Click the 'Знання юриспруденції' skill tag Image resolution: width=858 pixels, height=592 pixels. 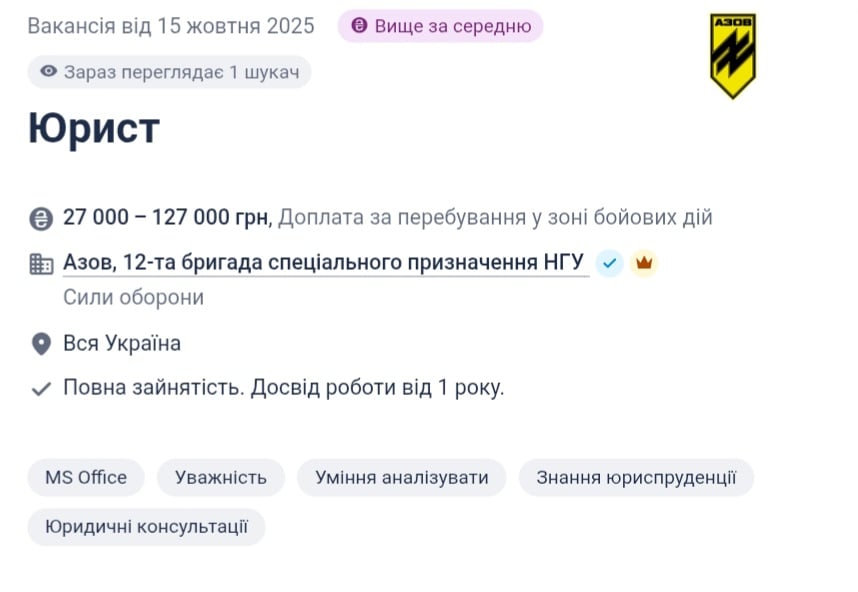click(637, 477)
